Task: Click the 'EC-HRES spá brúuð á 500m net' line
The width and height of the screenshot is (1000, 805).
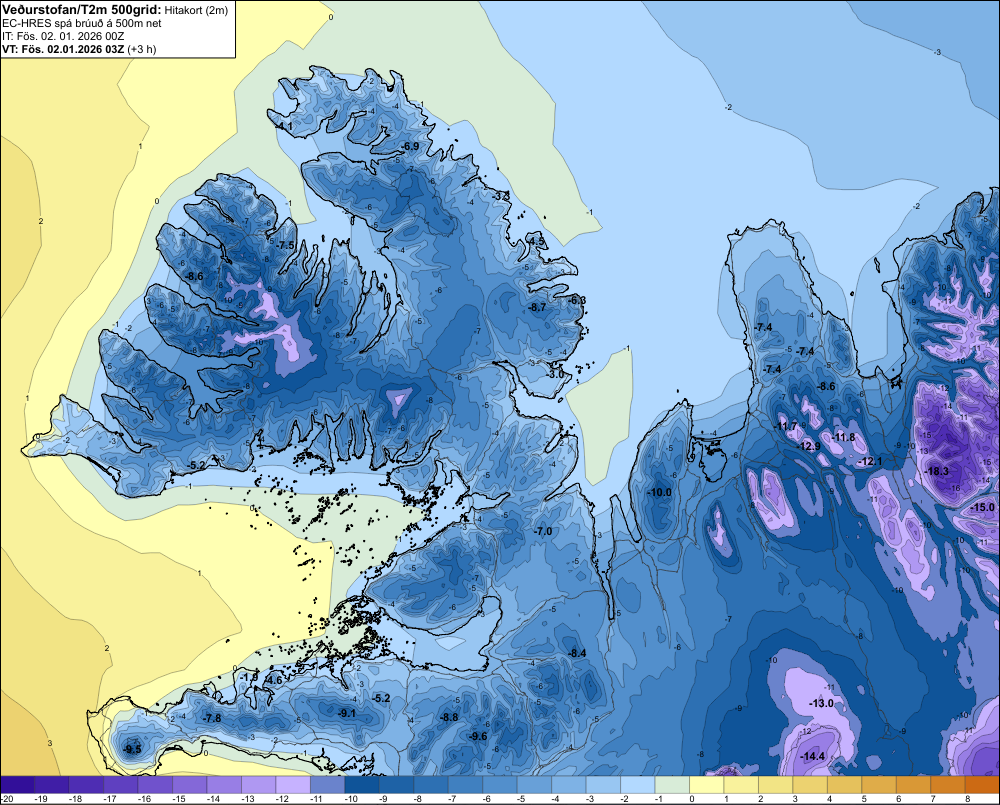Action: pos(82,24)
